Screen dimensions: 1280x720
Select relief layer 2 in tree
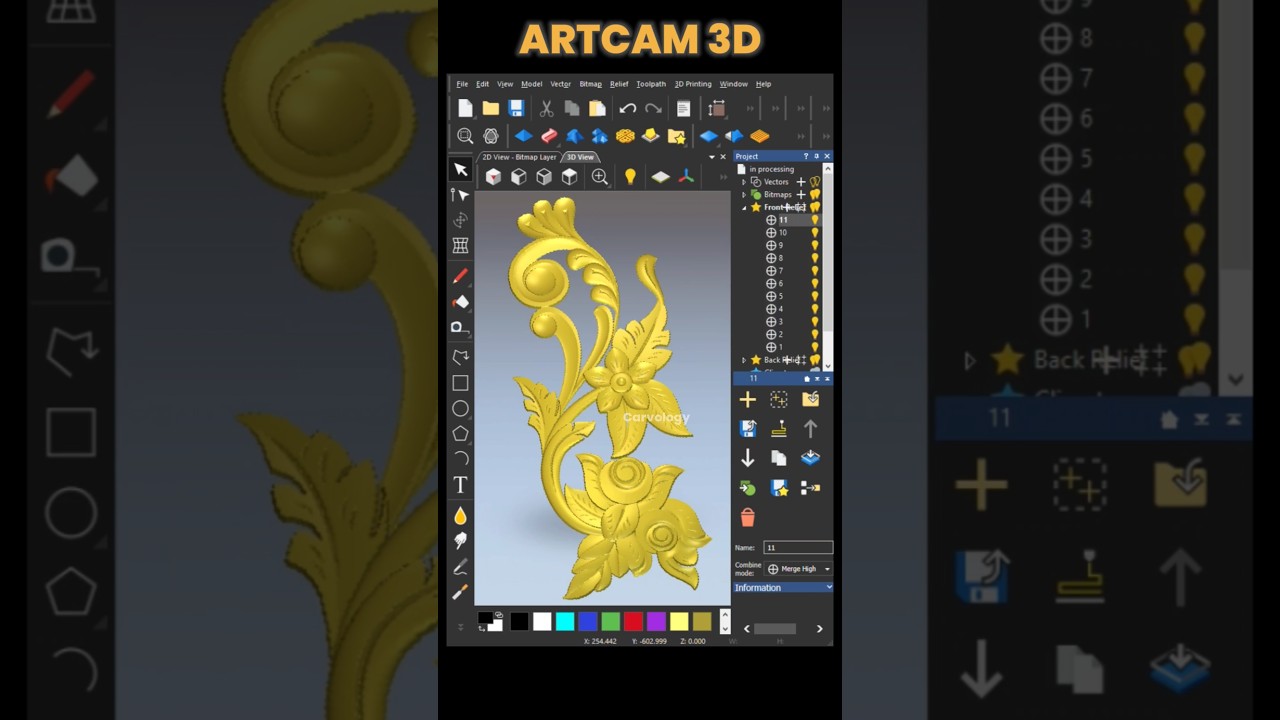tap(779, 335)
